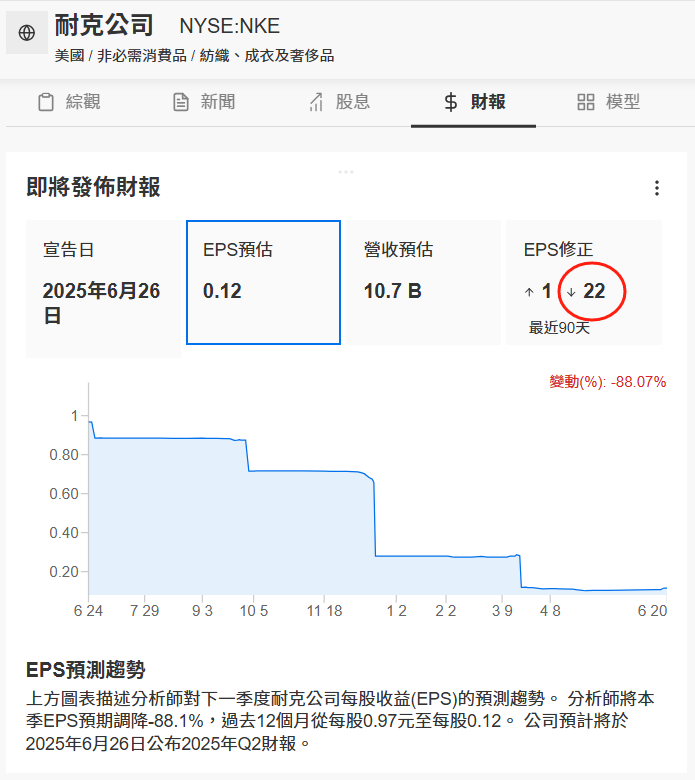Switch to the 新聞 news tab
The width and height of the screenshot is (695, 780).
point(204,102)
